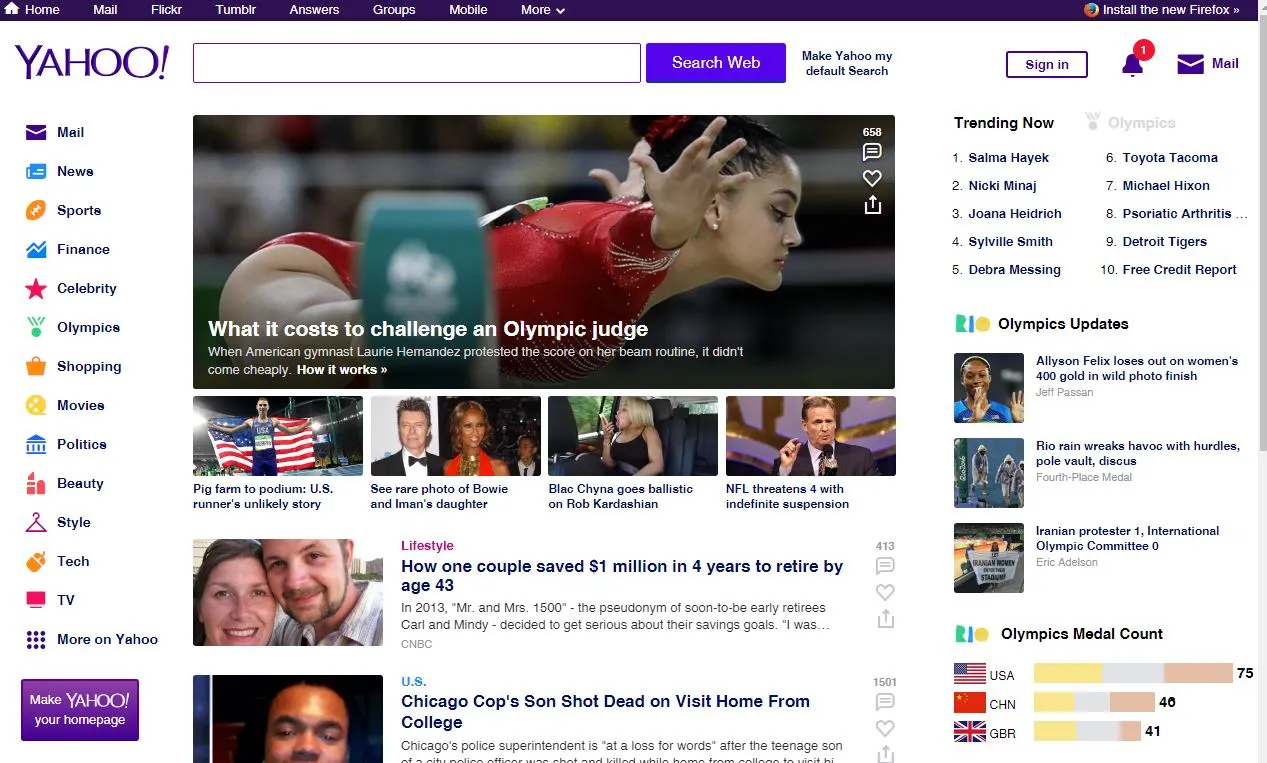The image size is (1267, 763).
Task: Click the Search Web button
Action: (x=716, y=63)
